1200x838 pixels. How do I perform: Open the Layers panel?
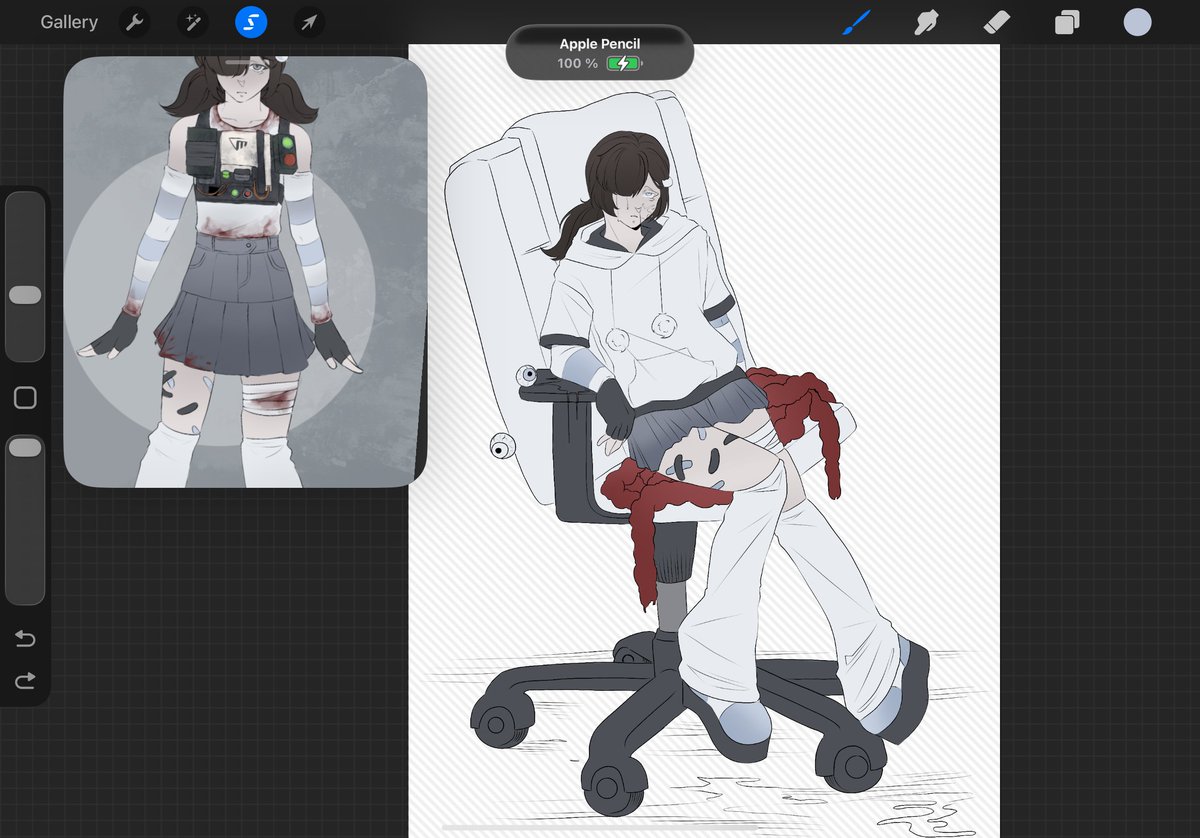point(1067,22)
